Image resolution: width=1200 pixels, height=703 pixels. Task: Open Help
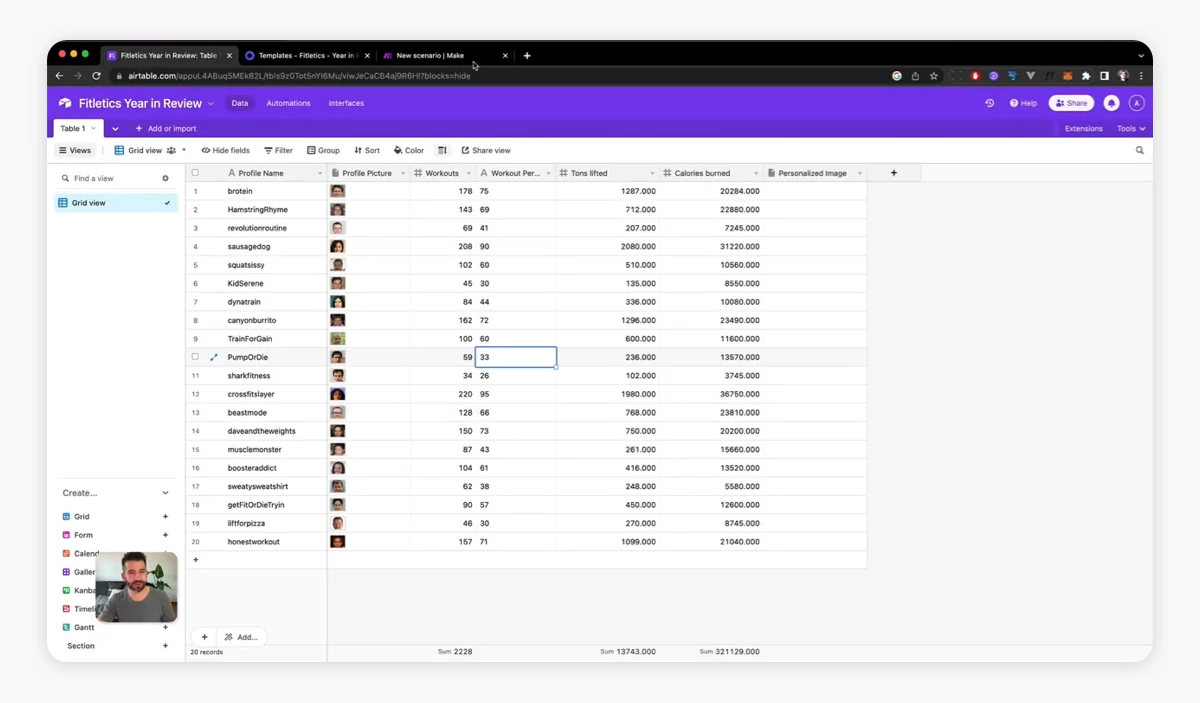point(1023,103)
